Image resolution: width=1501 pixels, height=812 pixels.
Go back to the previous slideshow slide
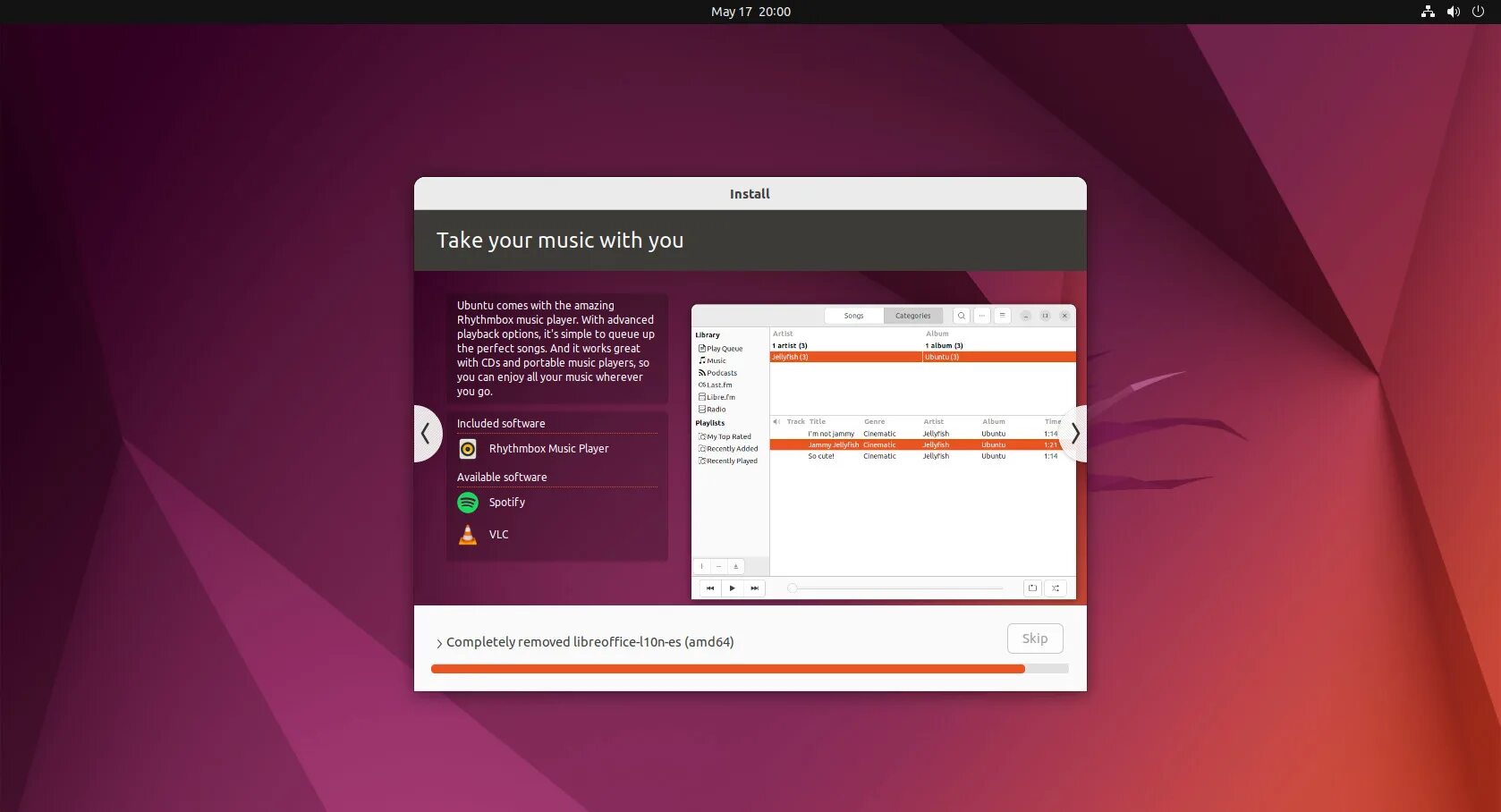(x=427, y=434)
